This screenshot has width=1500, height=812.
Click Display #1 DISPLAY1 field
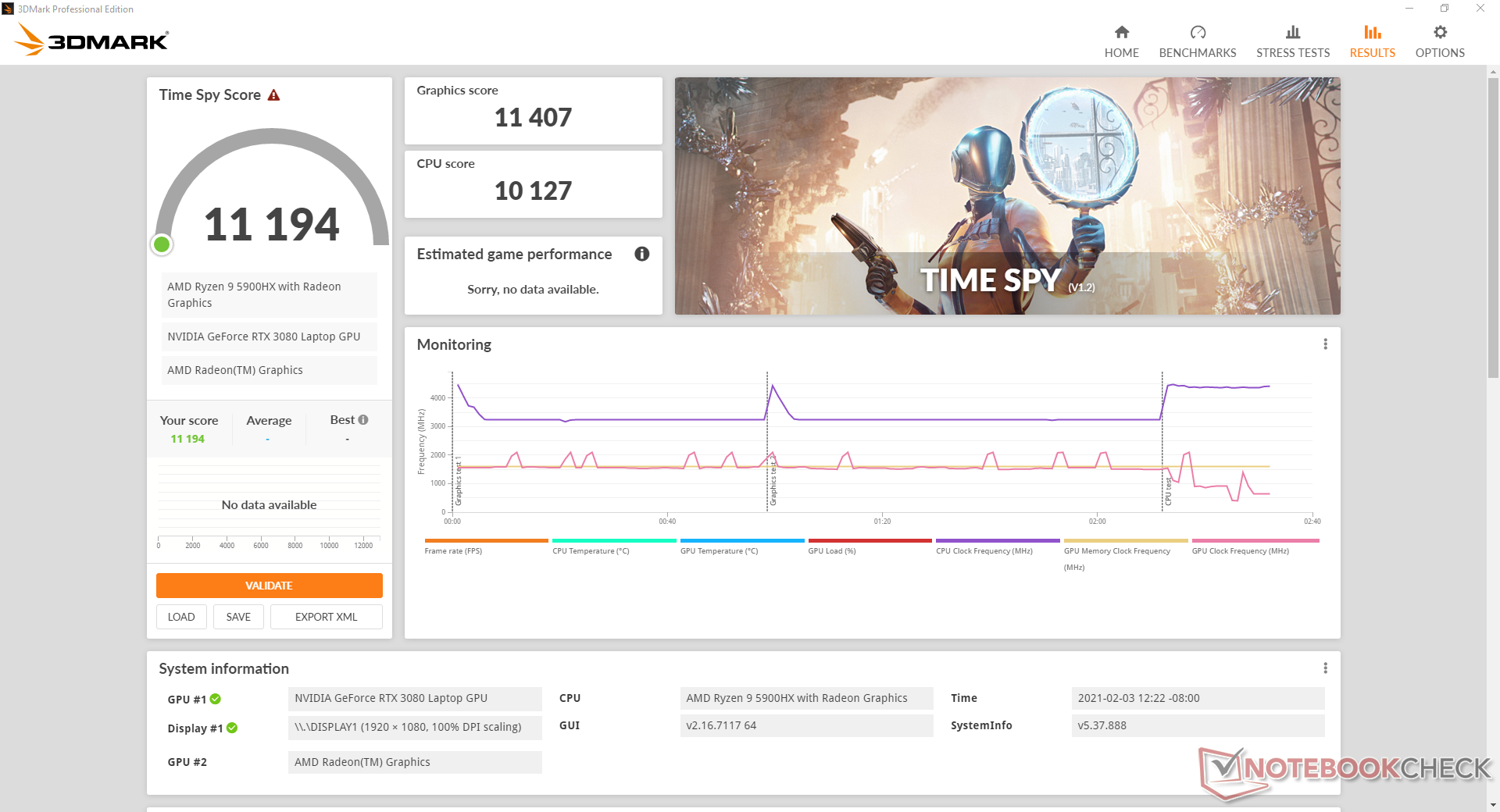415,727
